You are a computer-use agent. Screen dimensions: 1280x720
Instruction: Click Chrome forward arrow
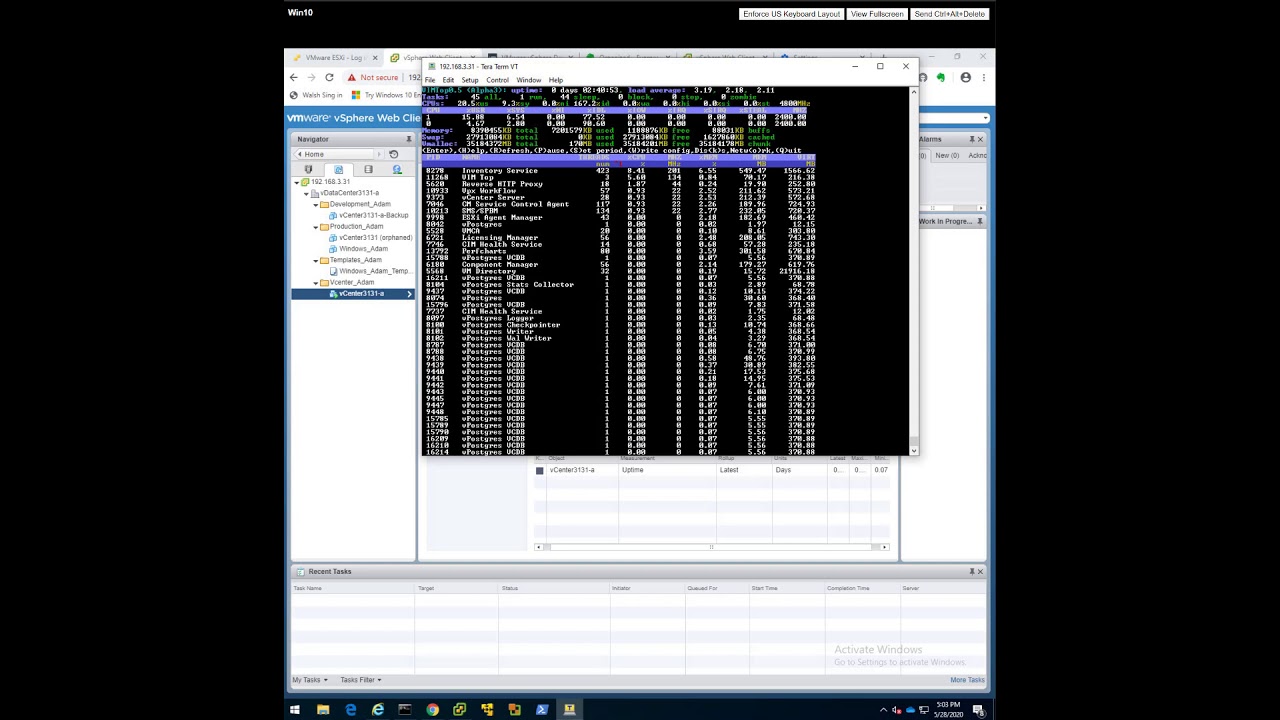[x=311, y=77]
